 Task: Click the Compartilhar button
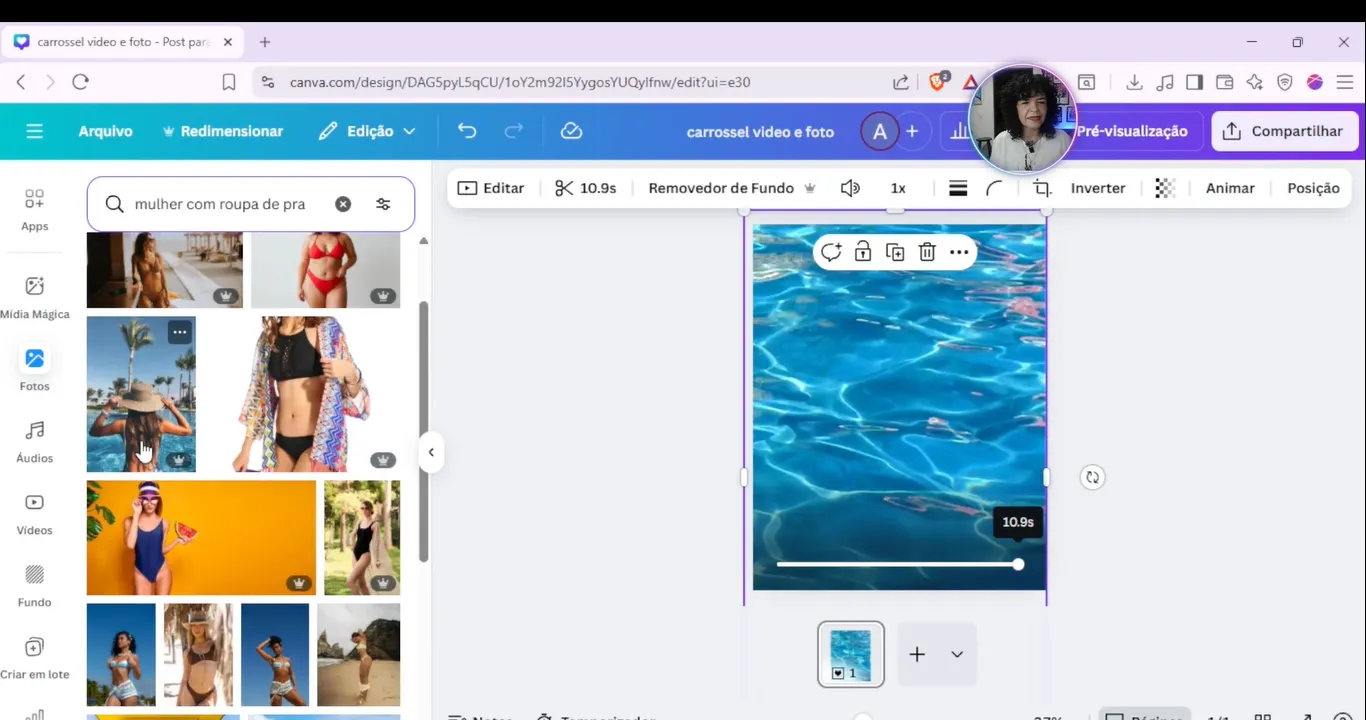pyautogui.click(x=1284, y=131)
